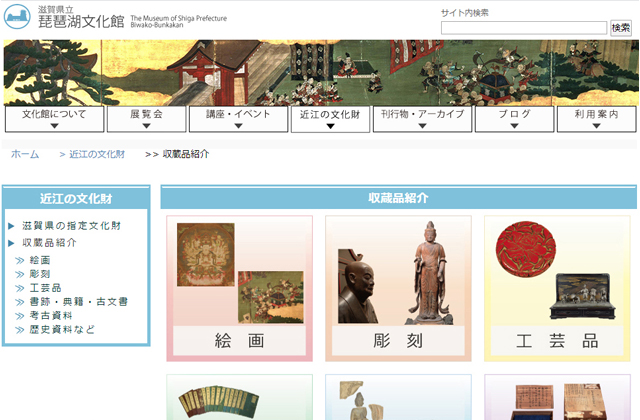
Task: Select the 近江の文化財 navigation tab
Action: coord(330,119)
